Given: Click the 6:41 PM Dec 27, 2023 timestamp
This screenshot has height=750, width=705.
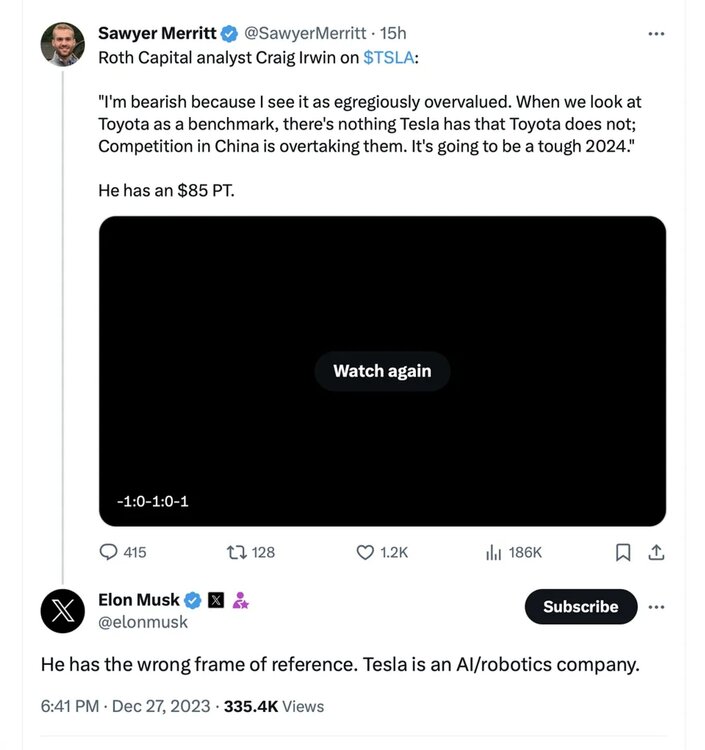Looking at the screenshot, I should click(x=126, y=706).
